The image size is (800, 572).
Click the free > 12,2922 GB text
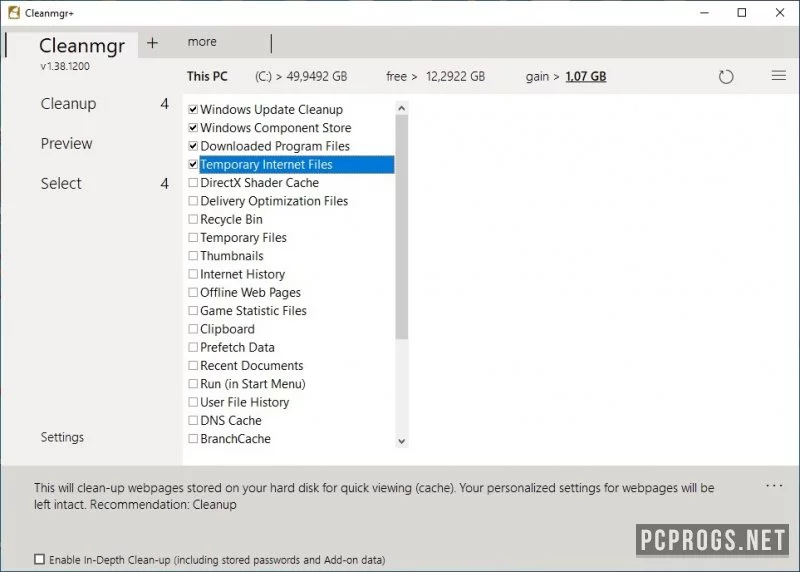[x=435, y=77]
